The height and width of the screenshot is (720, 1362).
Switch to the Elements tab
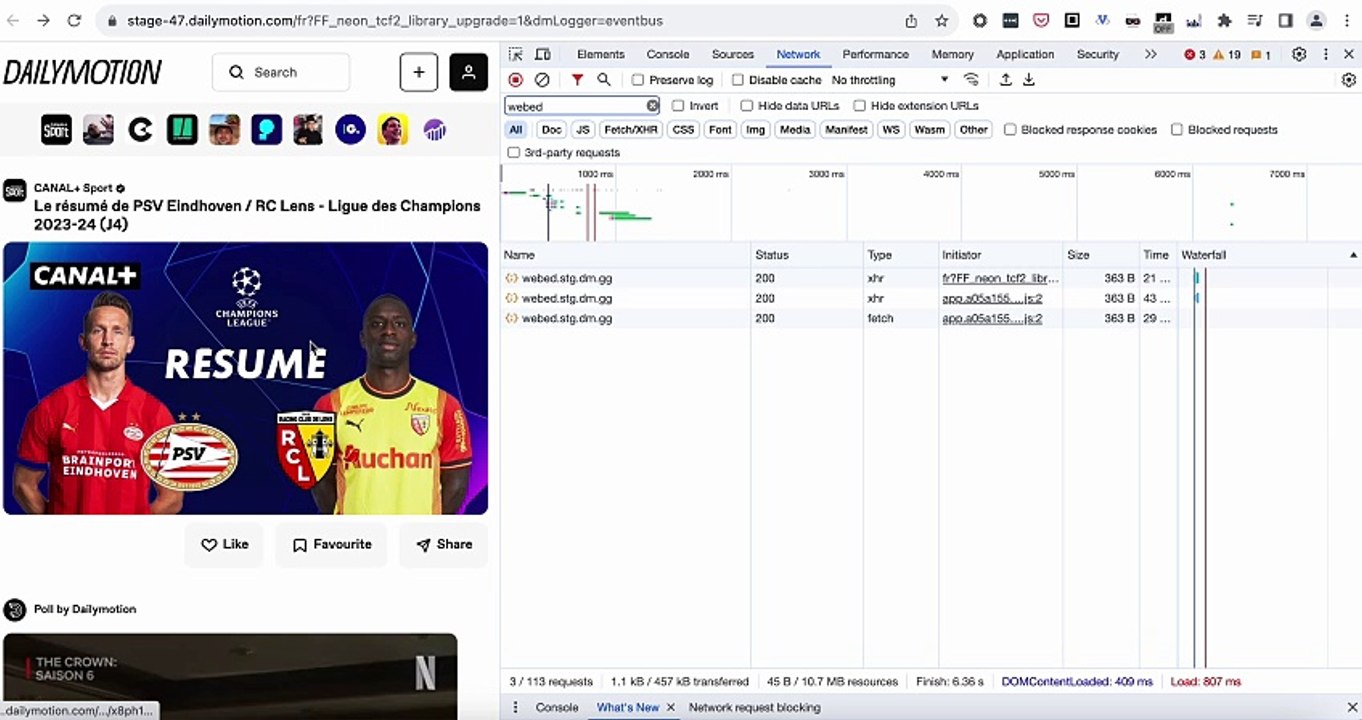[x=601, y=54]
